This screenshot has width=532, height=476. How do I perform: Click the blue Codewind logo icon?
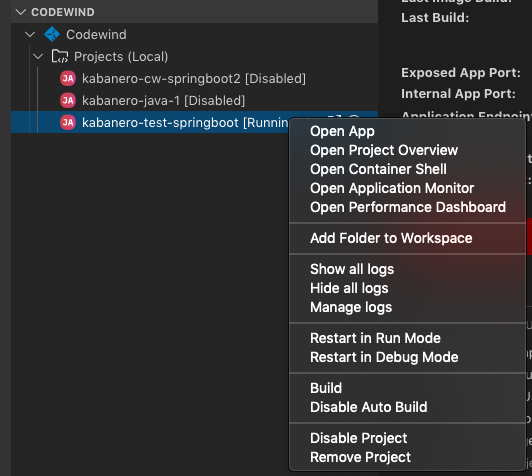pyautogui.click(x=52, y=34)
